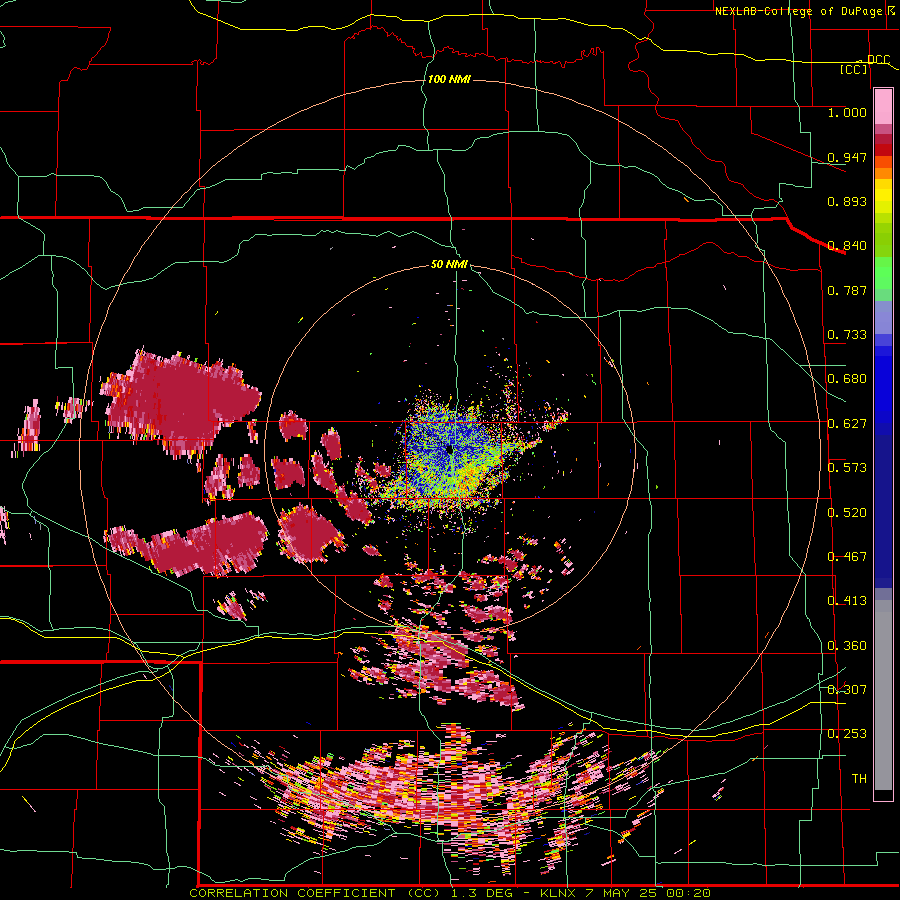900x900 pixels.
Task: Click the 100 NMI range ring label
Action: (449, 79)
